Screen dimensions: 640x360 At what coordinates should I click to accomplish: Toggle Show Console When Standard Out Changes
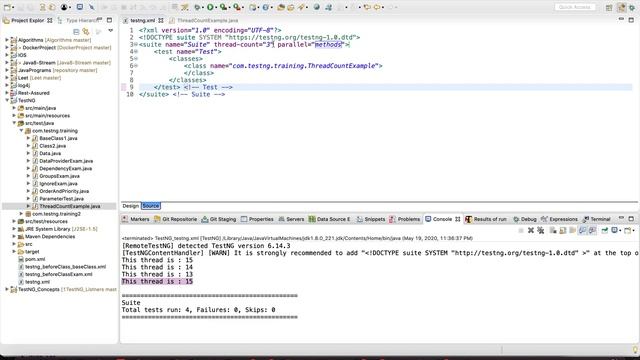tap(582, 231)
